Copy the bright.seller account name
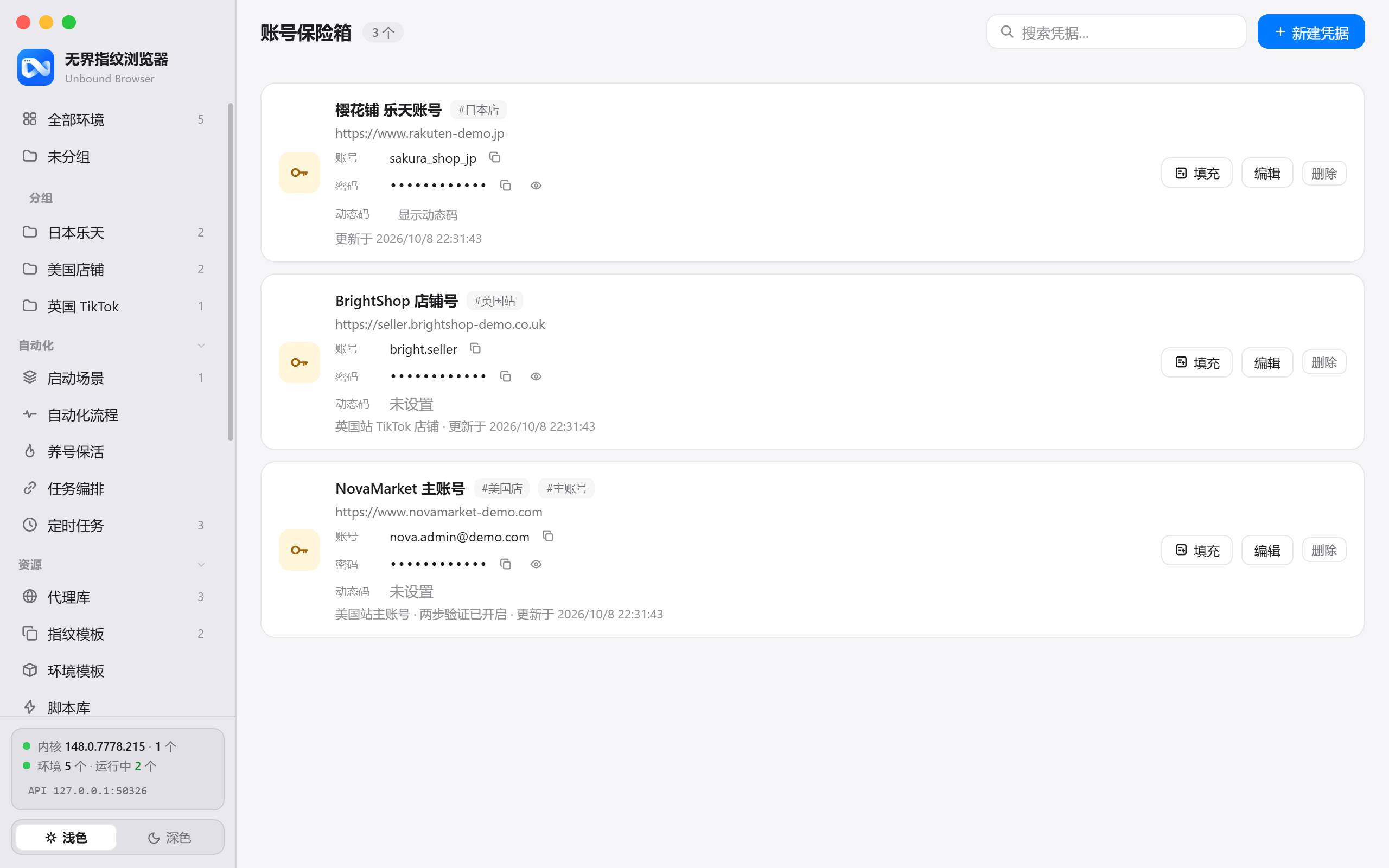This screenshot has height=868, width=1389. click(x=475, y=348)
